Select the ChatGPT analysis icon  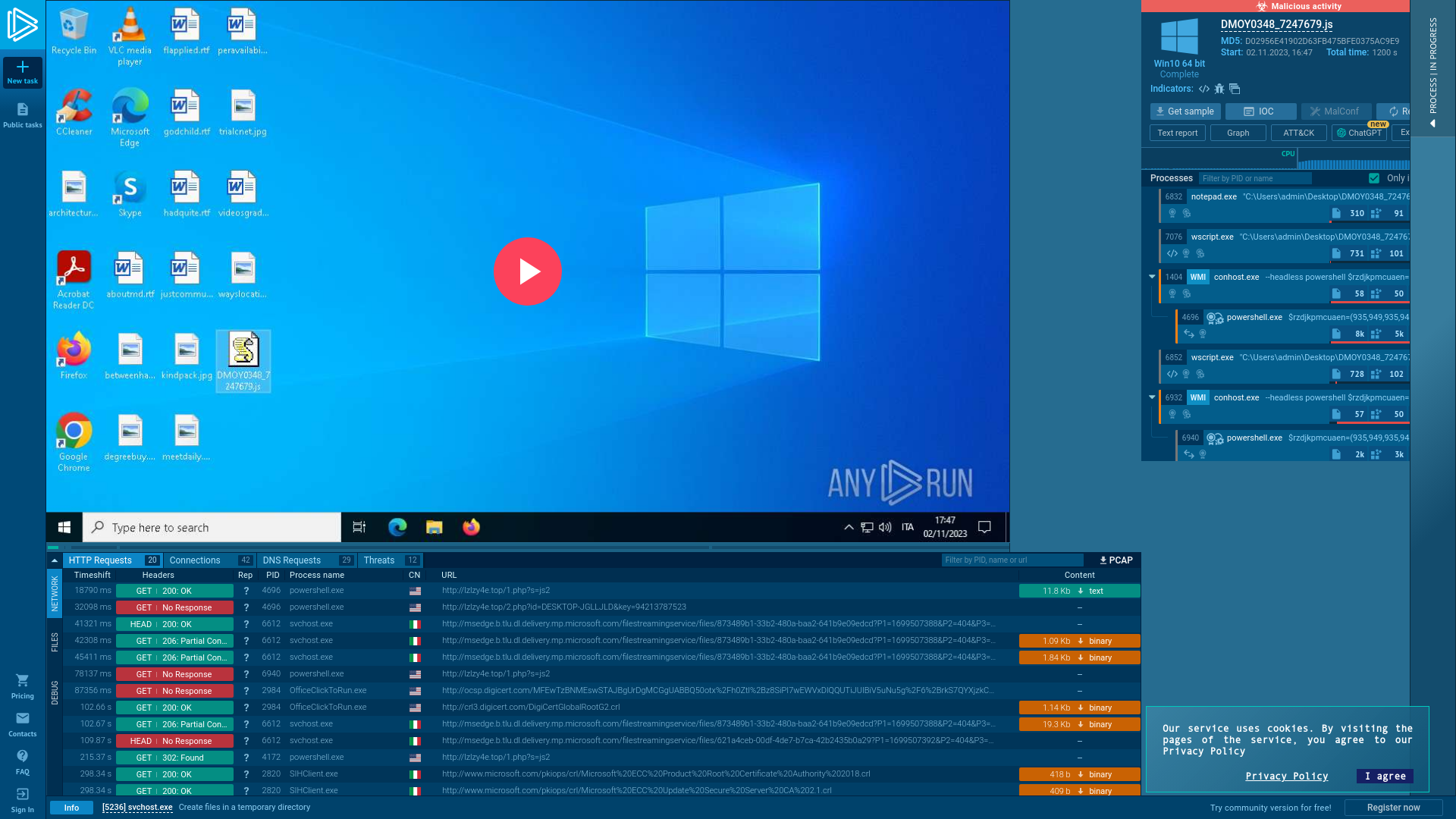pos(1340,133)
